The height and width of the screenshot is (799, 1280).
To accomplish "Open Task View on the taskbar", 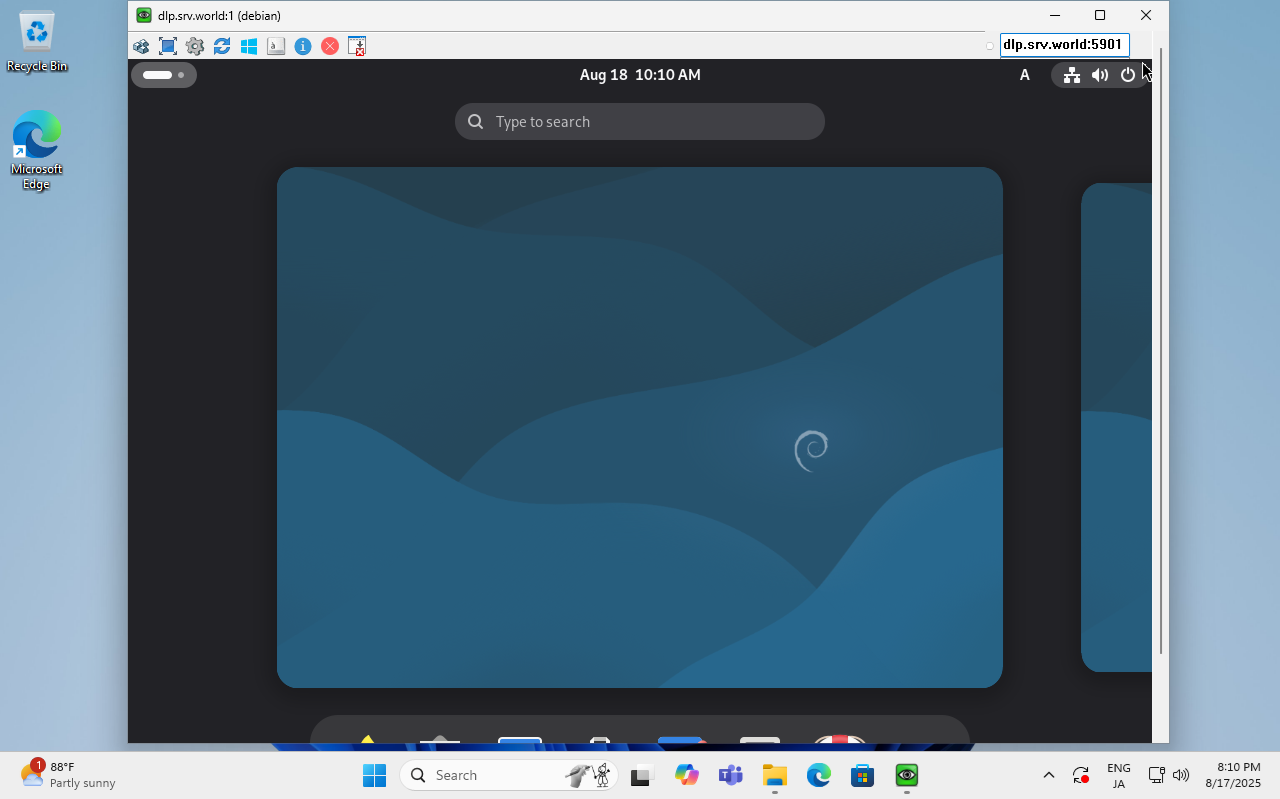I will point(641,775).
